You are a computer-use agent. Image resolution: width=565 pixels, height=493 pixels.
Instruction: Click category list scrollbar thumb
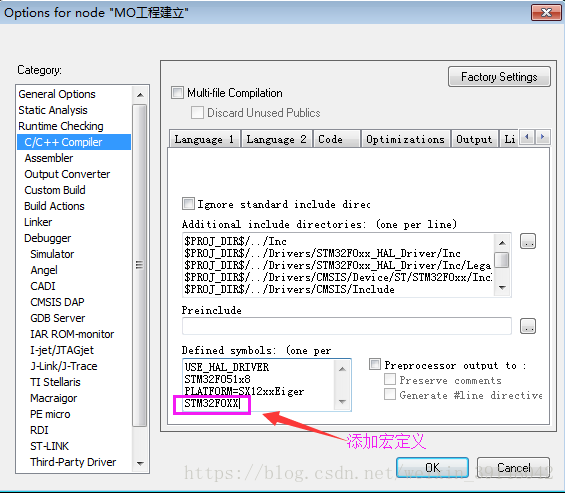point(140,265)
